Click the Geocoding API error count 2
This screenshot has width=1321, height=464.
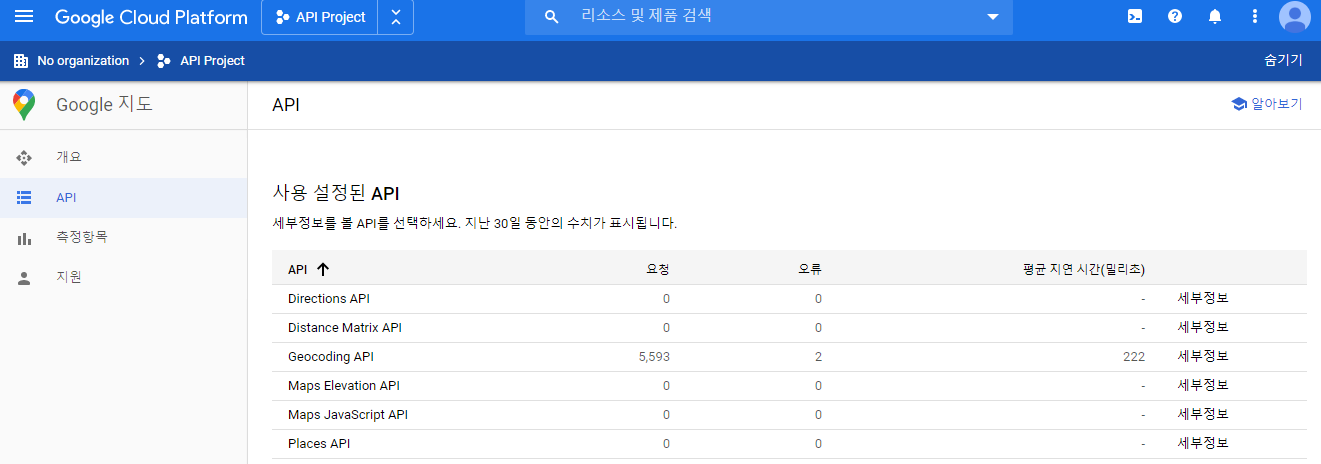coord(818,357)
